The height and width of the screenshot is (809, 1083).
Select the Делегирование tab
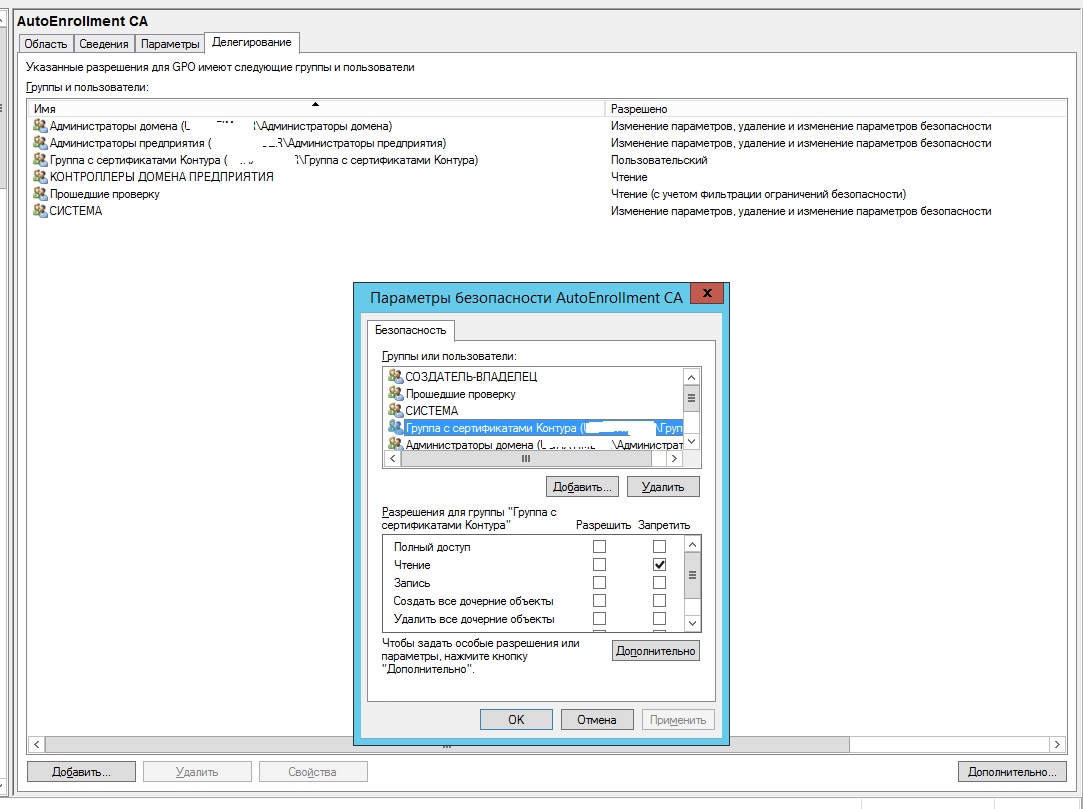point(251,42)
